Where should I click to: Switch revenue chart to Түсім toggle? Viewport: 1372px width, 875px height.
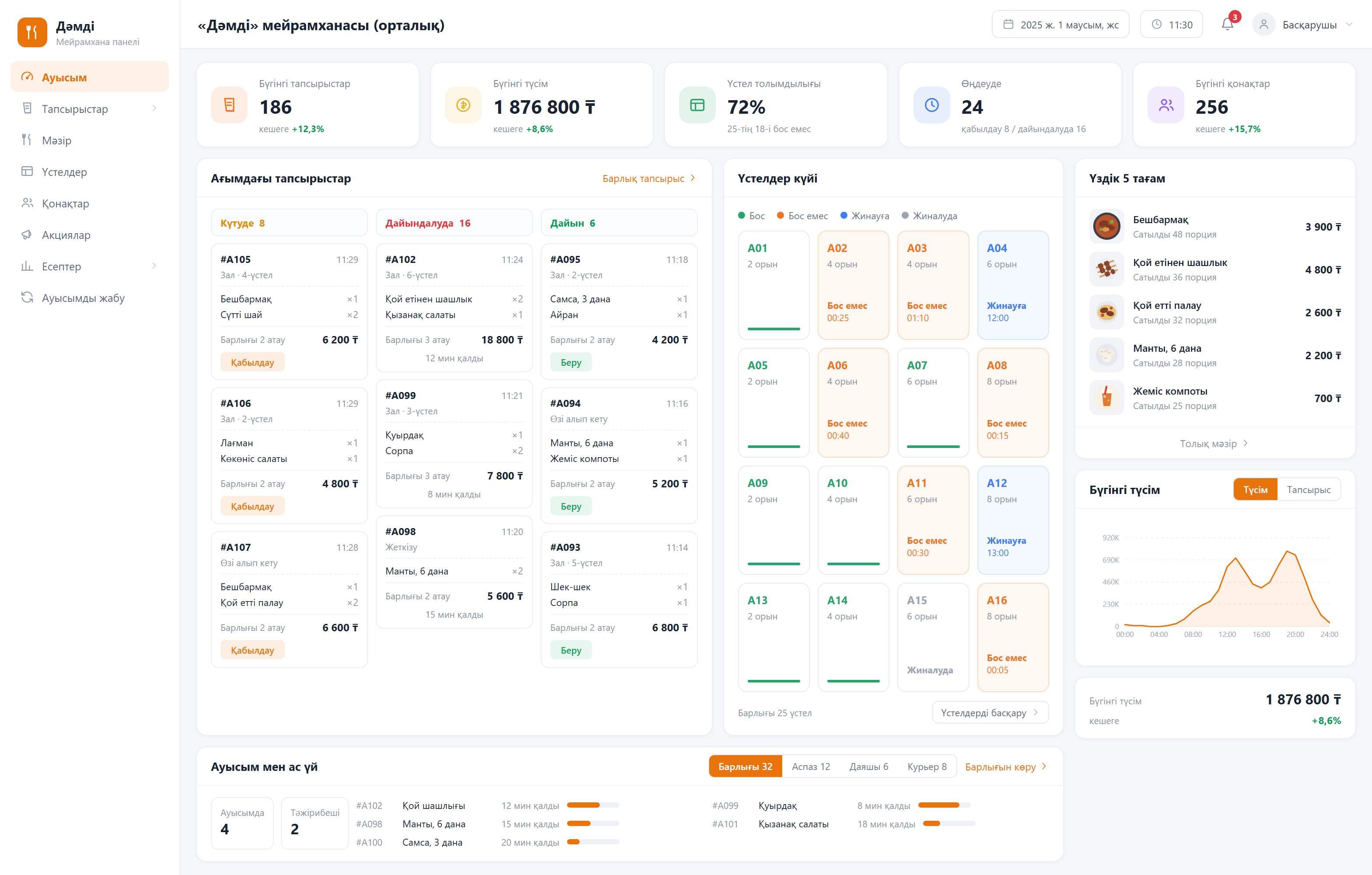click(1255, 490)
